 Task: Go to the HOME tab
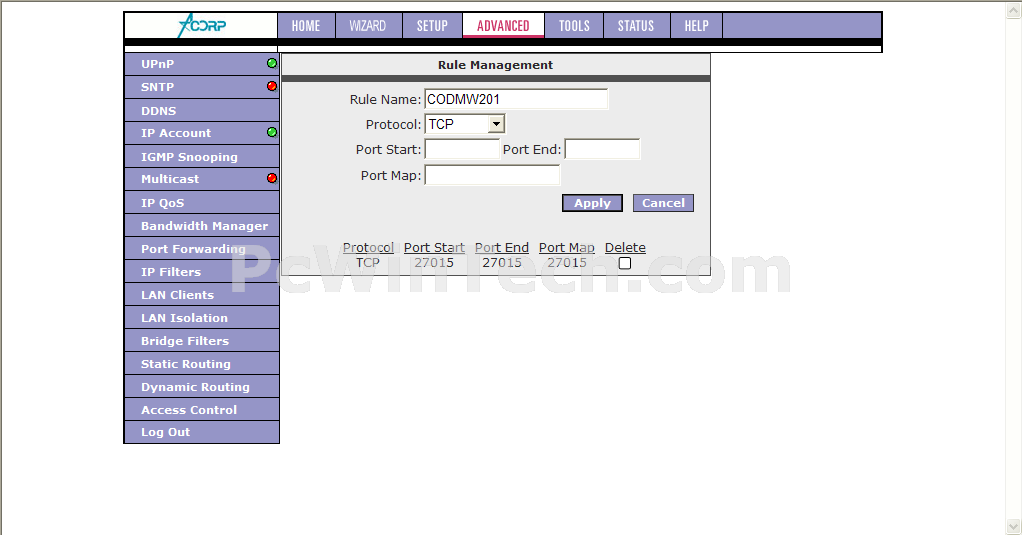pyautogui.click(x=306, y=25)
